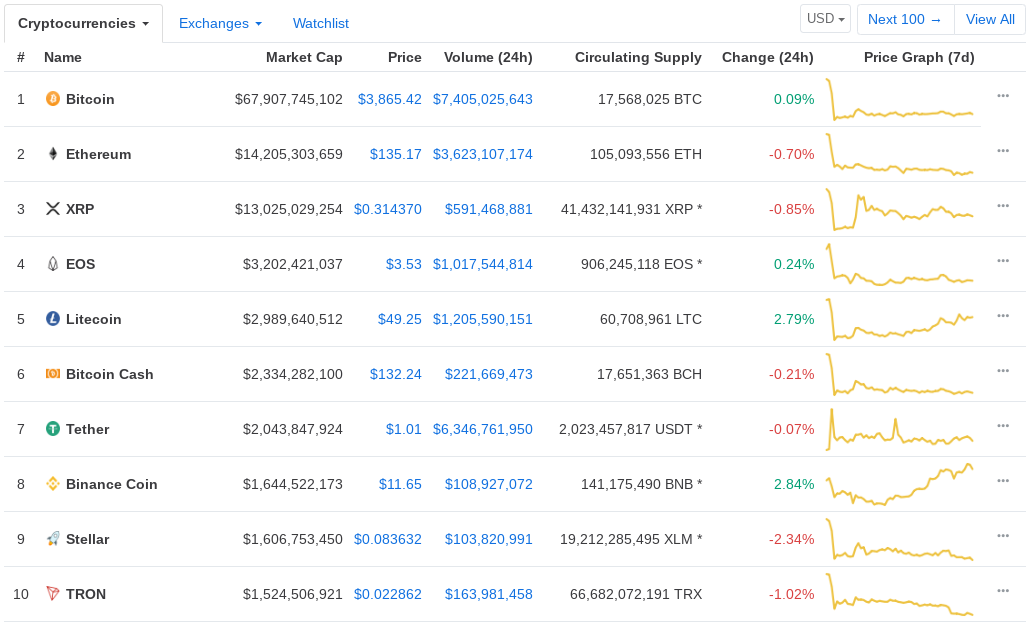Open the more options menu for Stellar
The height and width of the screenshot is (626, 1028).
(x=1003, y=536)
